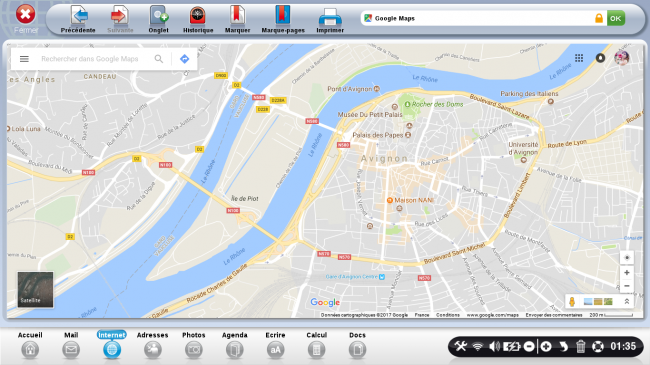Screen dimensions: 650x365
Task: Open the Conditions link
Action: [448, 315]
